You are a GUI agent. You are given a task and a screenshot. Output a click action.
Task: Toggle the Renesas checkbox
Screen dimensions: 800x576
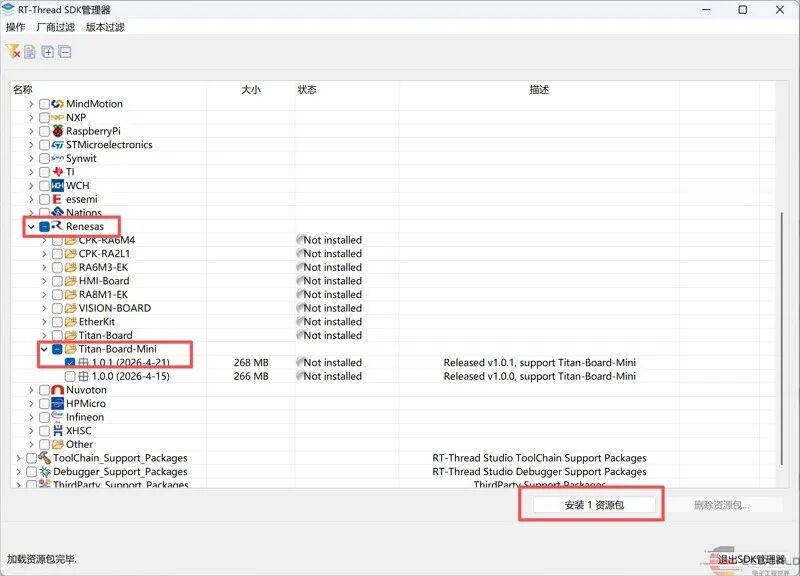point(44,227)
